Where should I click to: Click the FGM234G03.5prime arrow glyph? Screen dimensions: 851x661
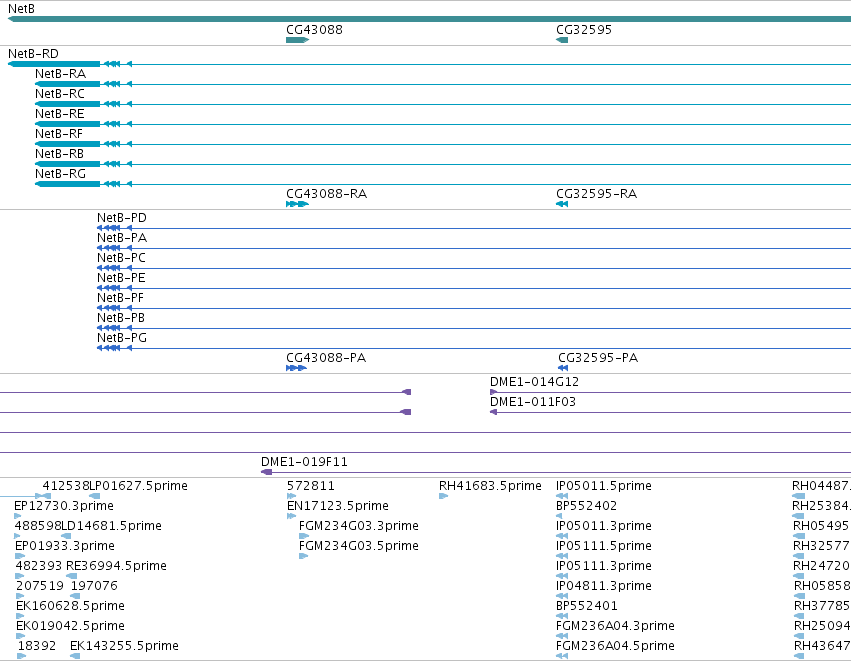click(x=303, y=556)
